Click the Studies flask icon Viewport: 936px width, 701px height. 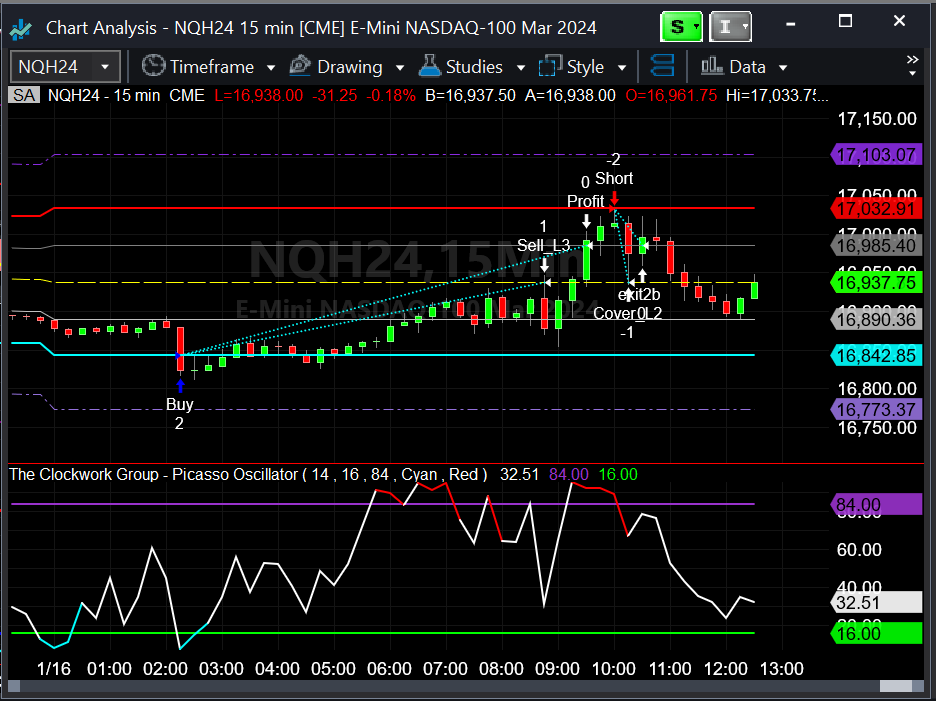tap(429, 66)
